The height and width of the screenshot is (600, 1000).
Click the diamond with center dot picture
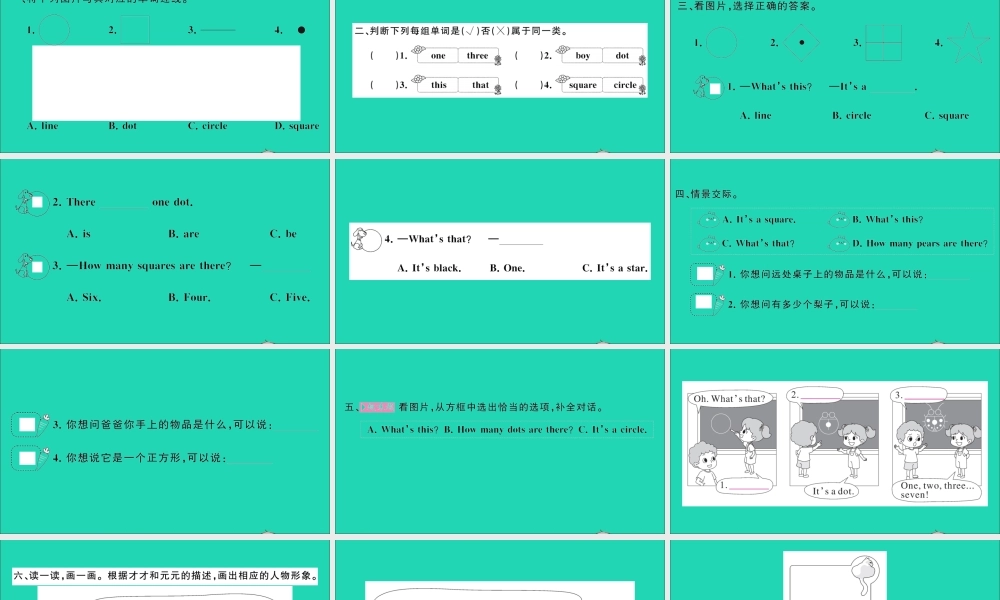802,43
